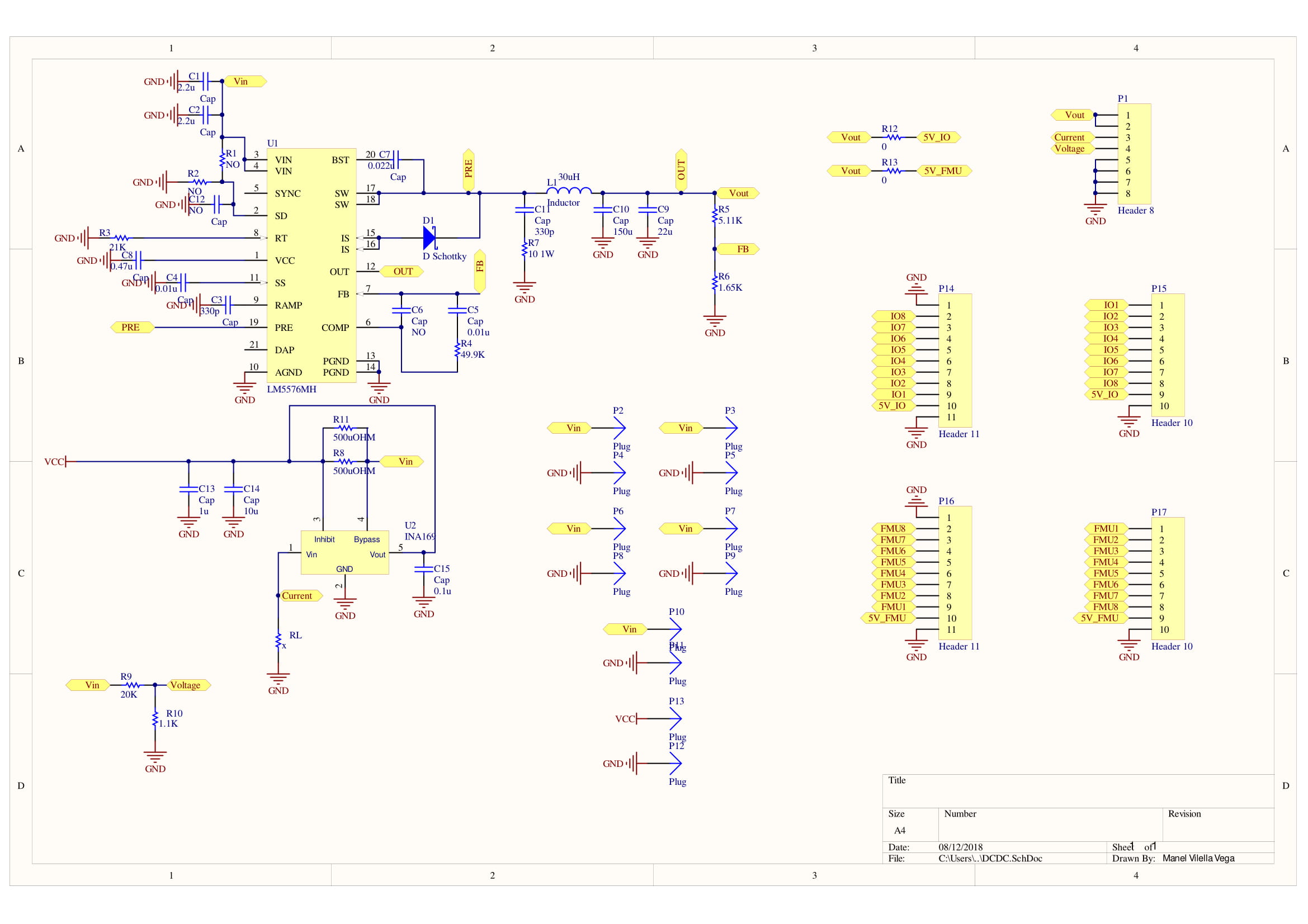The image size is (1308, 924).
Task: Select the FB port between R5 and R6
Action: [x=738, y=249]
